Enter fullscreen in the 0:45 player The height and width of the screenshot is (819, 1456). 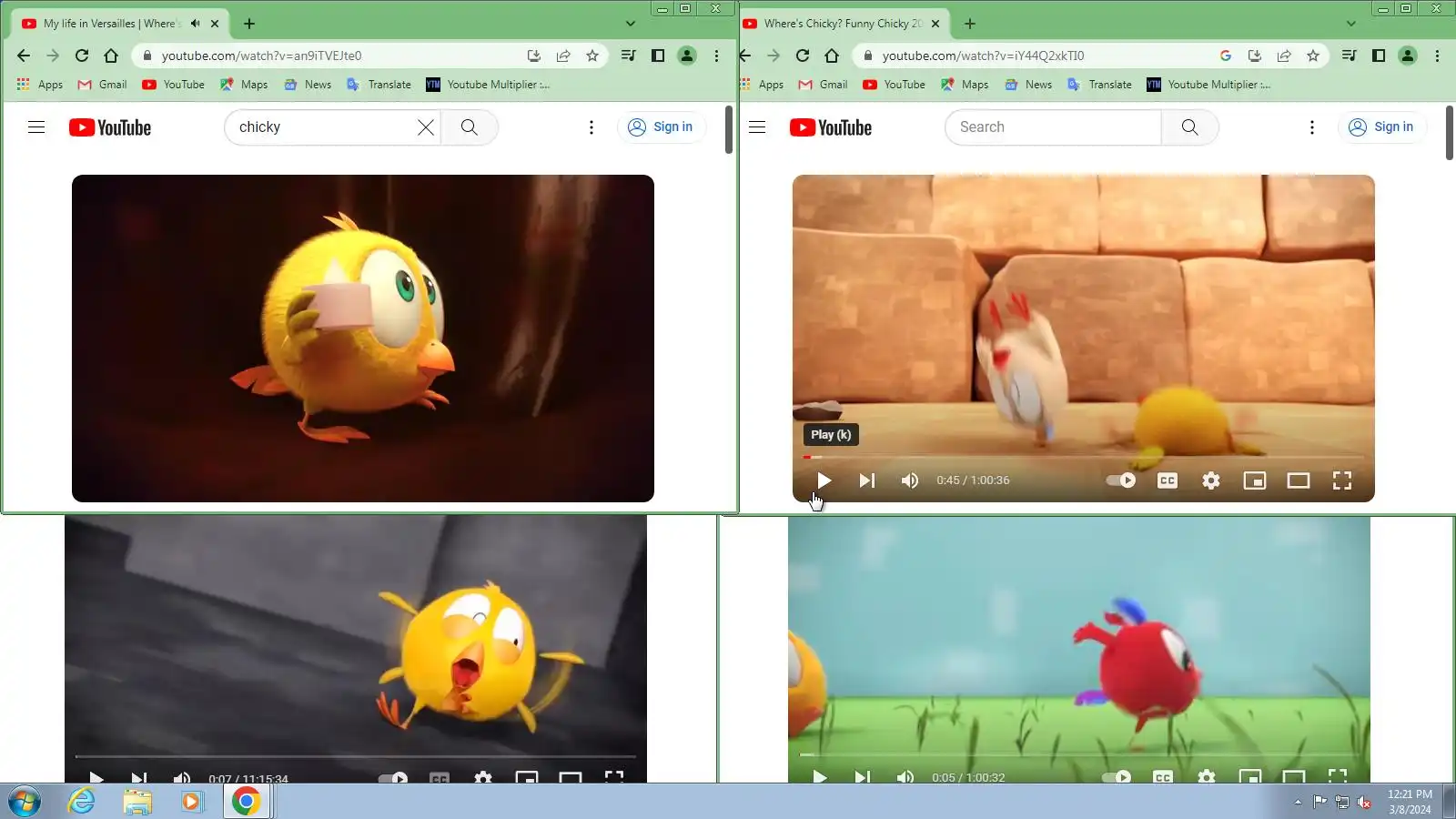pos(1342,480)
